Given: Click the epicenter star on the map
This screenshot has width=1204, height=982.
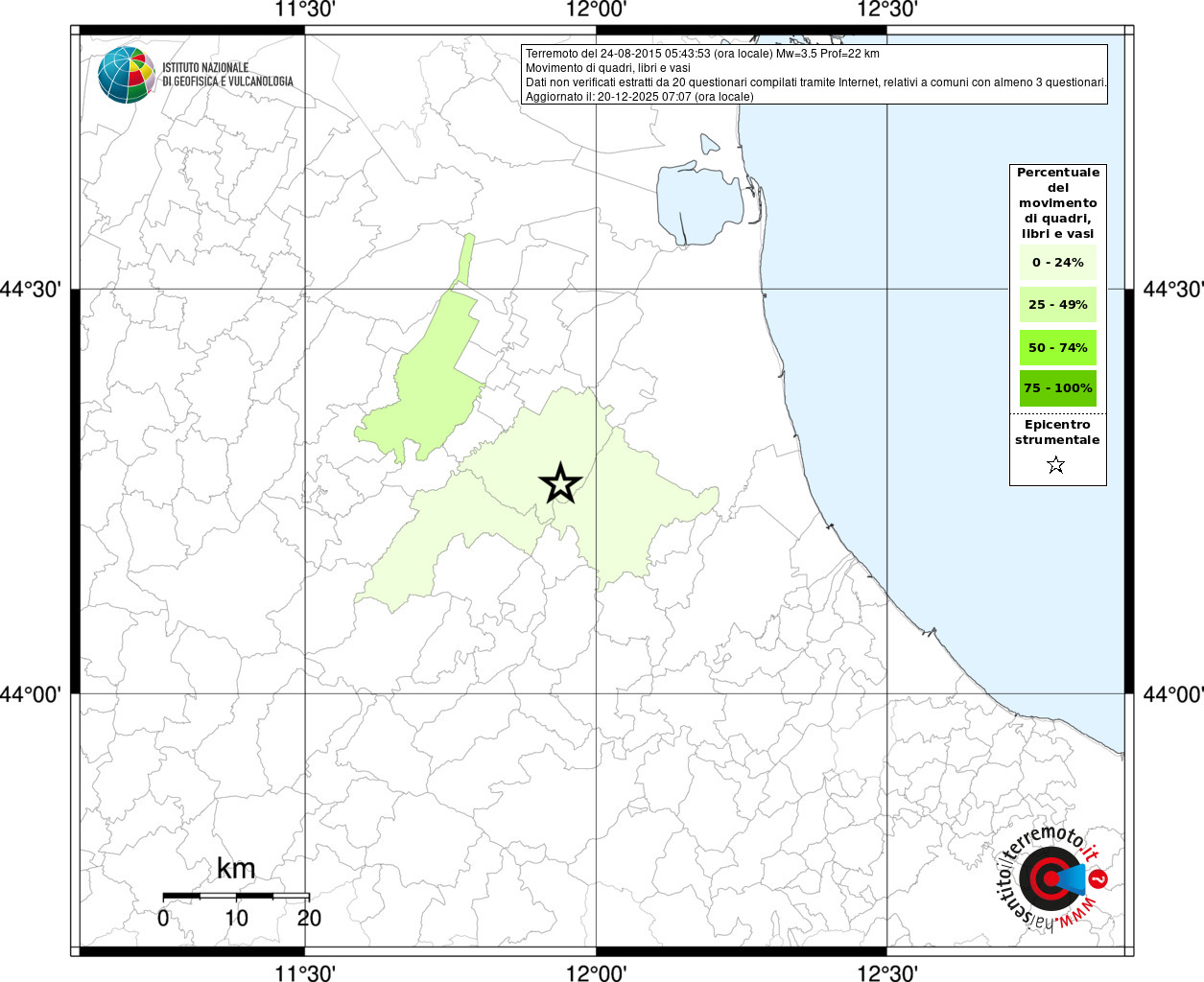Looking at the screenshot, I should click(560, 482).
